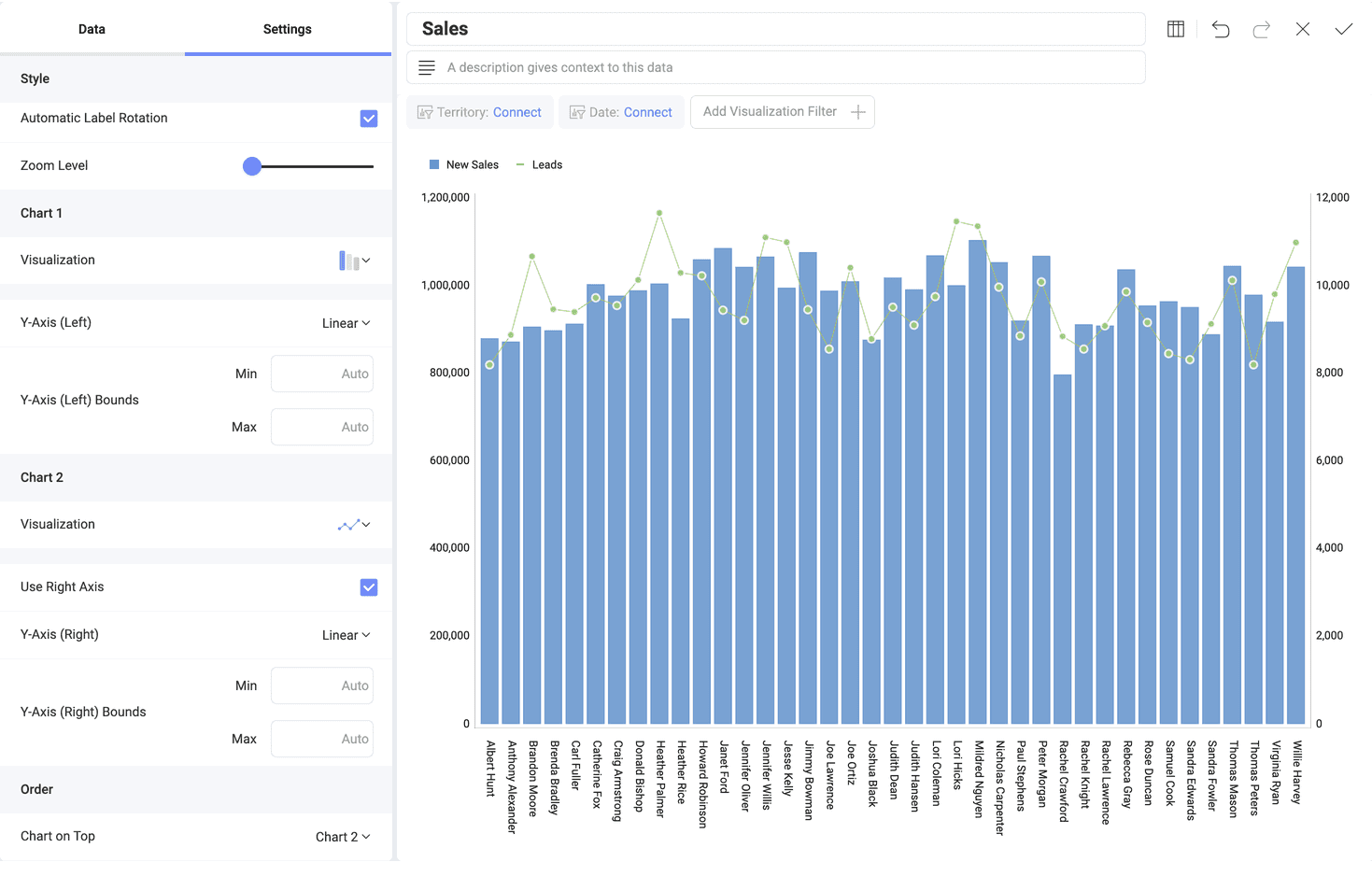Click Y-Axis (Left) Bounds Max field
Viewport: 1372px width, 876px height.
(x=322, y=427)
